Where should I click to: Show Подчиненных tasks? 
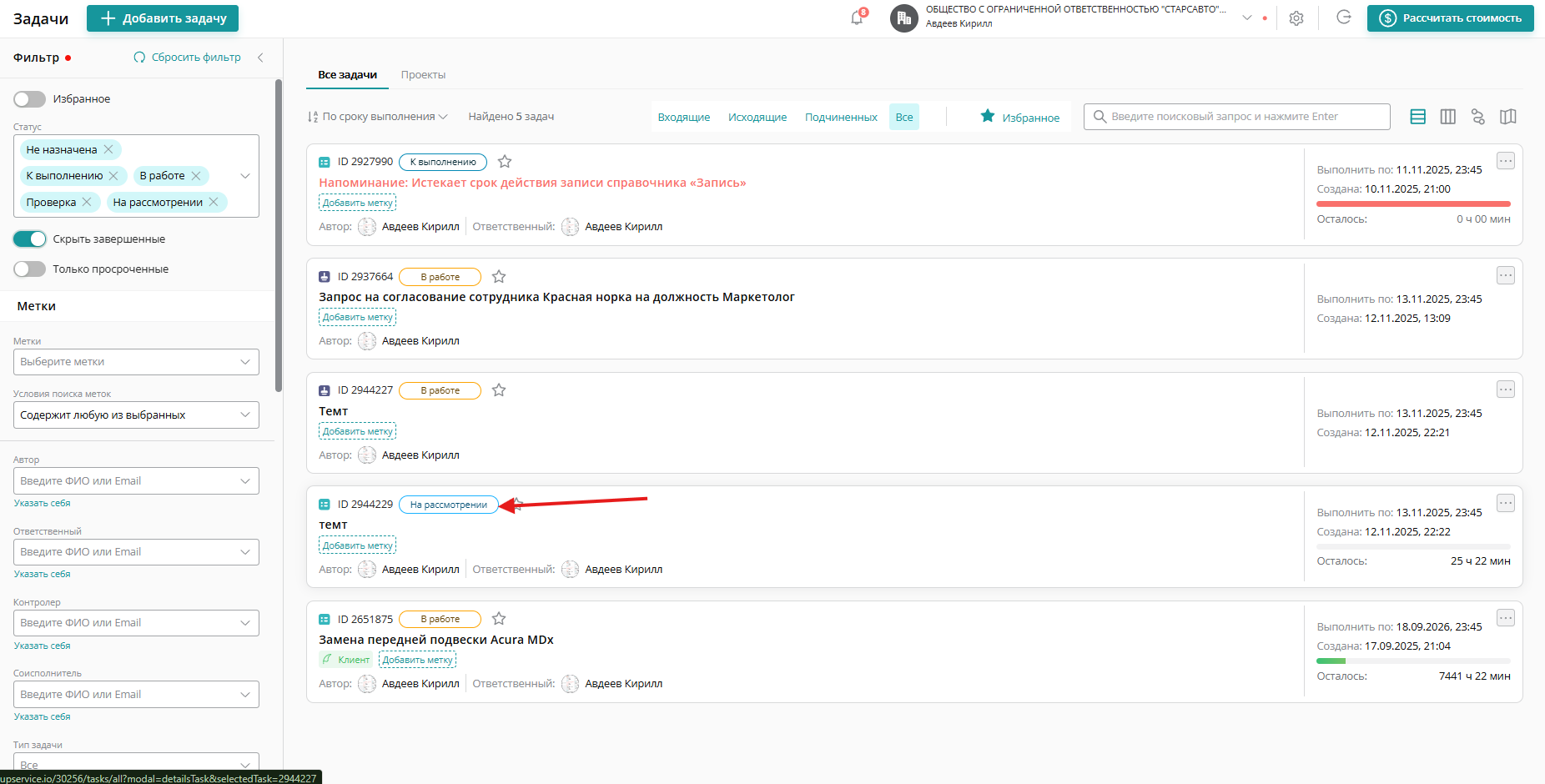841,118
